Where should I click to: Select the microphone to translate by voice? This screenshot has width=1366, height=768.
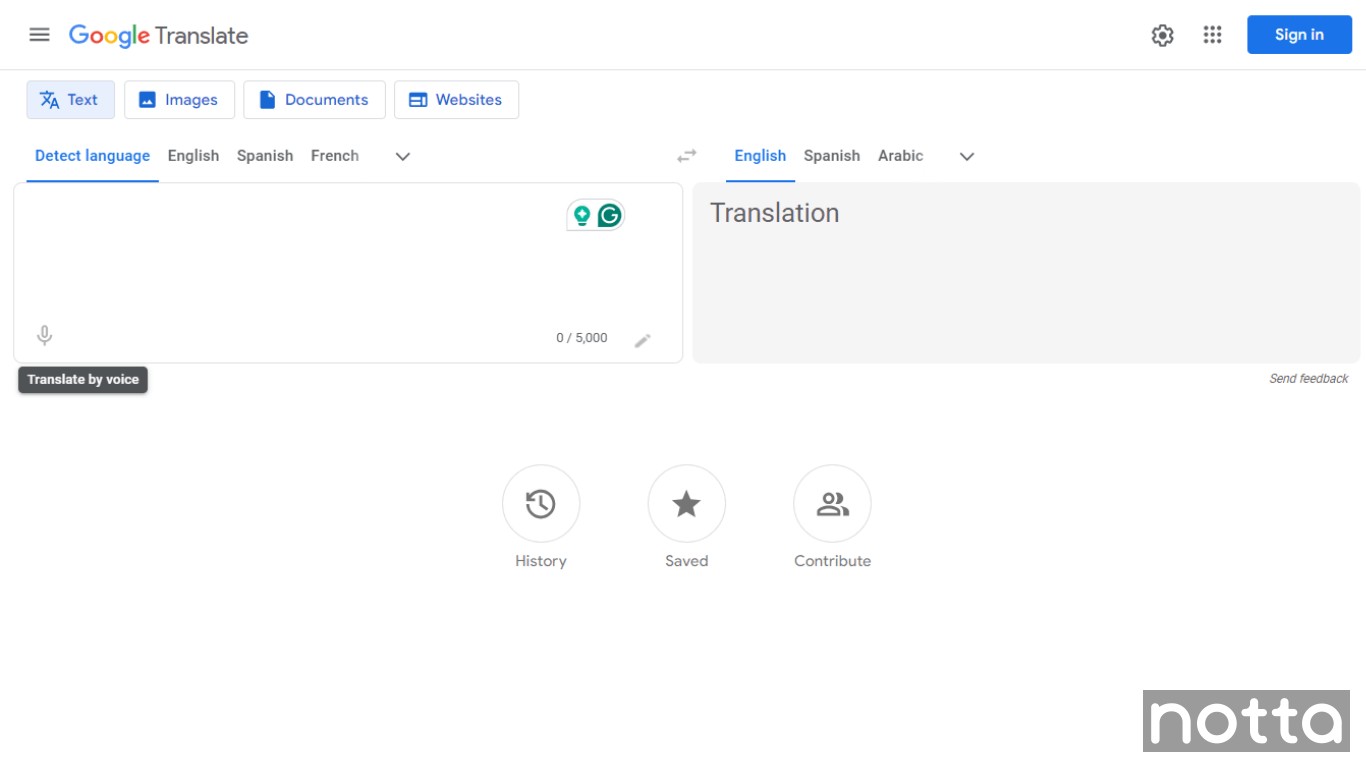(x=44, y=335)
